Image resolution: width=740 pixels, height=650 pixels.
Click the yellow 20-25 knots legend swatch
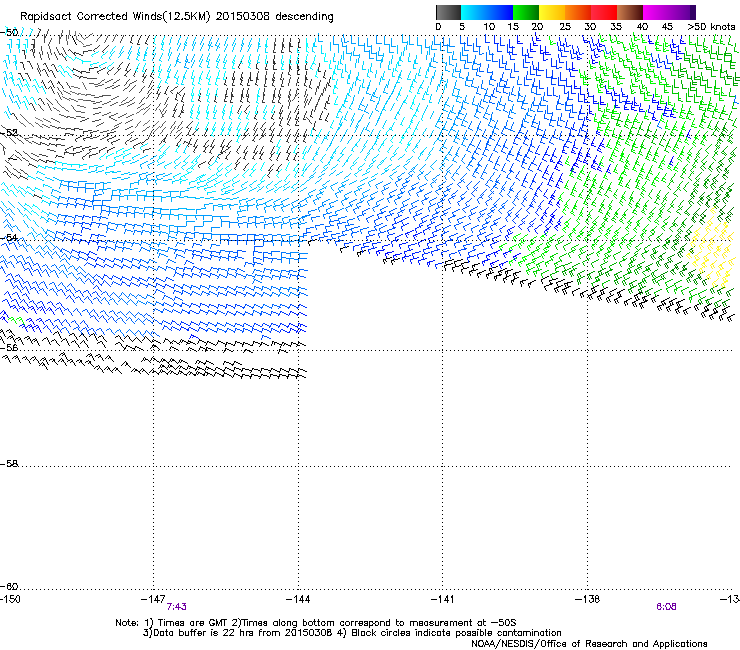[x=552, y=12]
